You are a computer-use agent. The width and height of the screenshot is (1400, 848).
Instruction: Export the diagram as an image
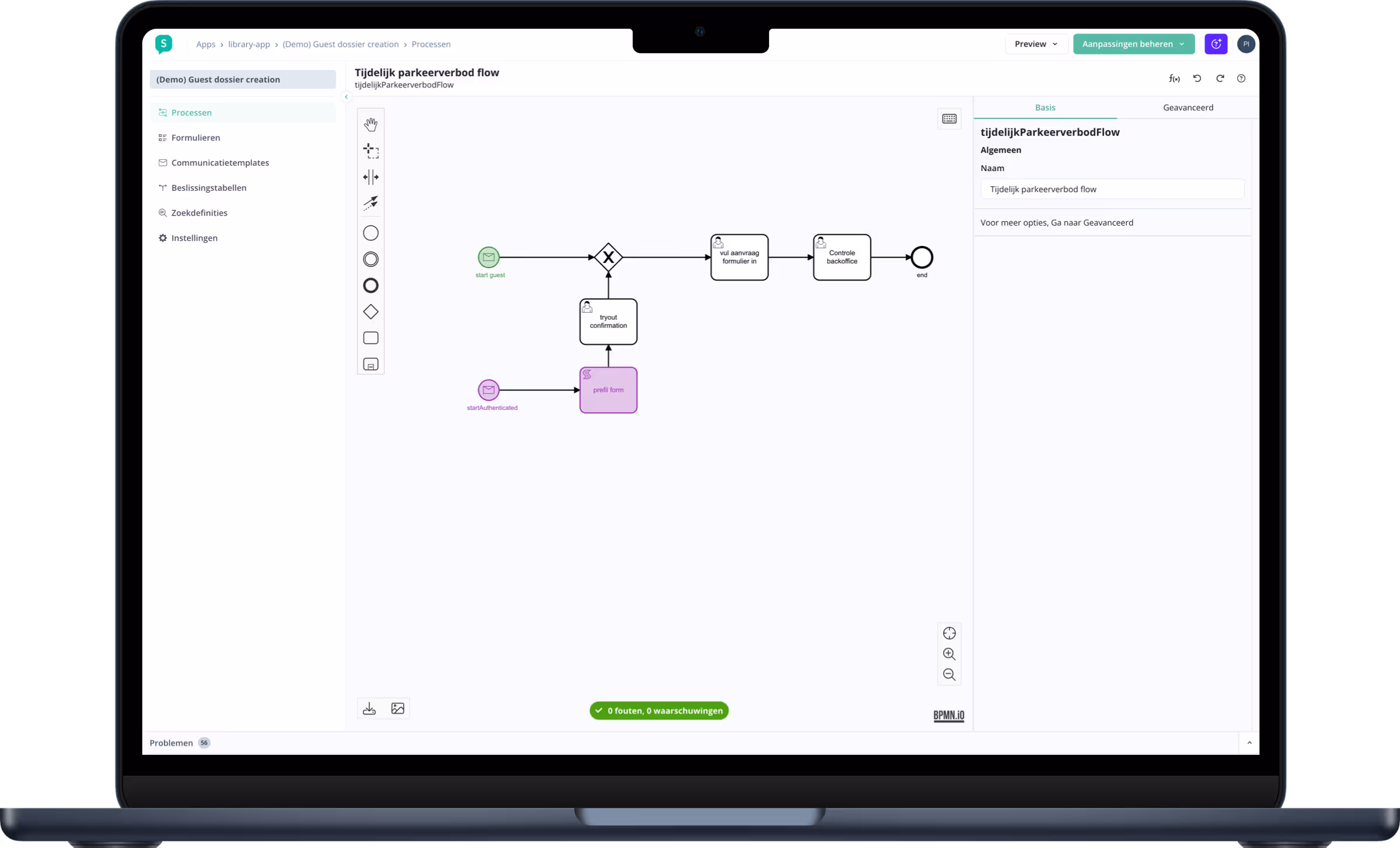(x=398, y=709)
